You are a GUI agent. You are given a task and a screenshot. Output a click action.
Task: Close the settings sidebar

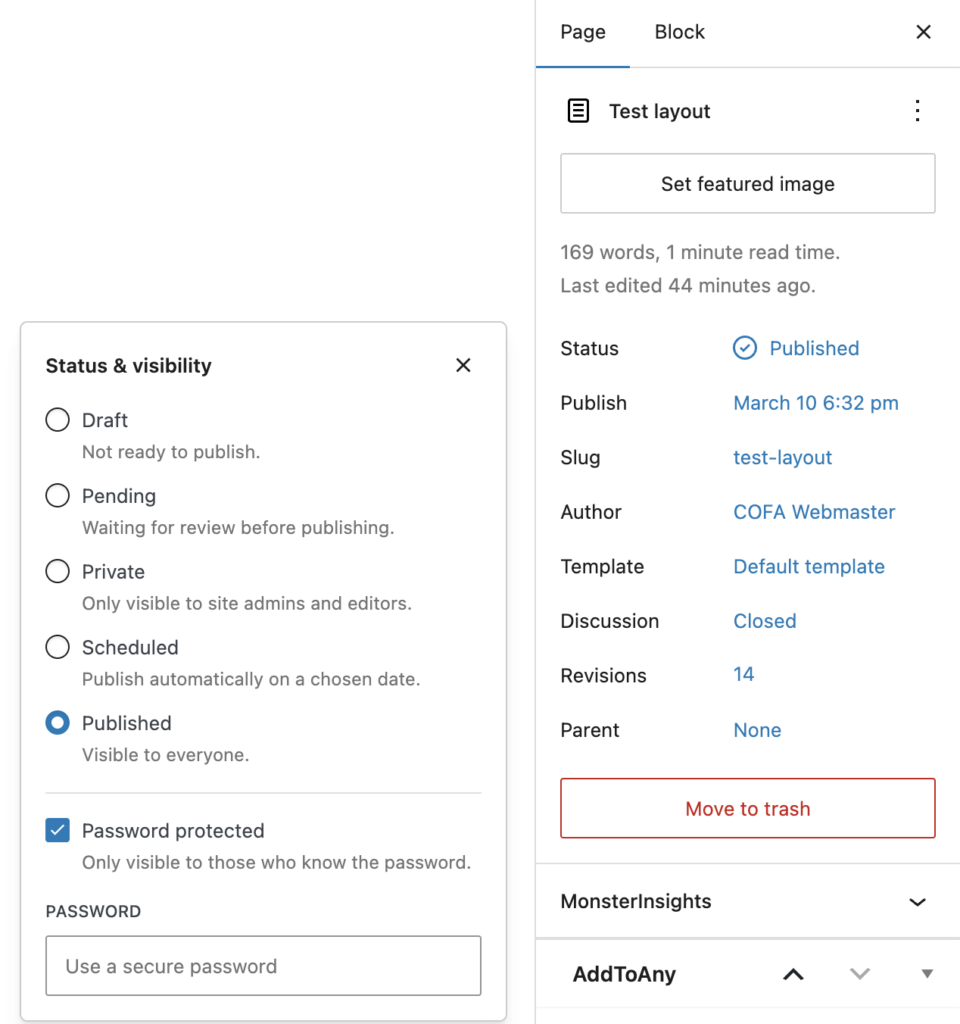click(x=923, y=31)
